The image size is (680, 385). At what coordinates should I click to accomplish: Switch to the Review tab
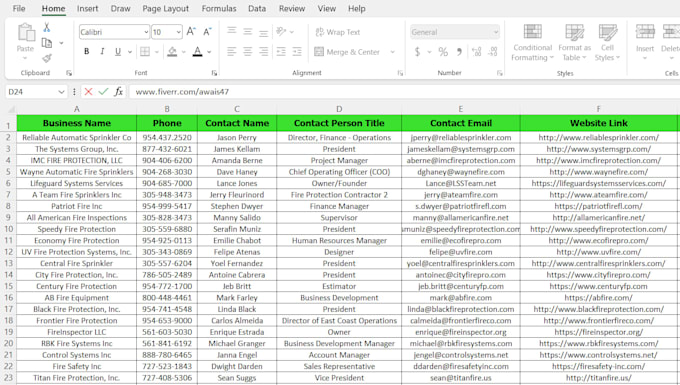click(292, 8)
